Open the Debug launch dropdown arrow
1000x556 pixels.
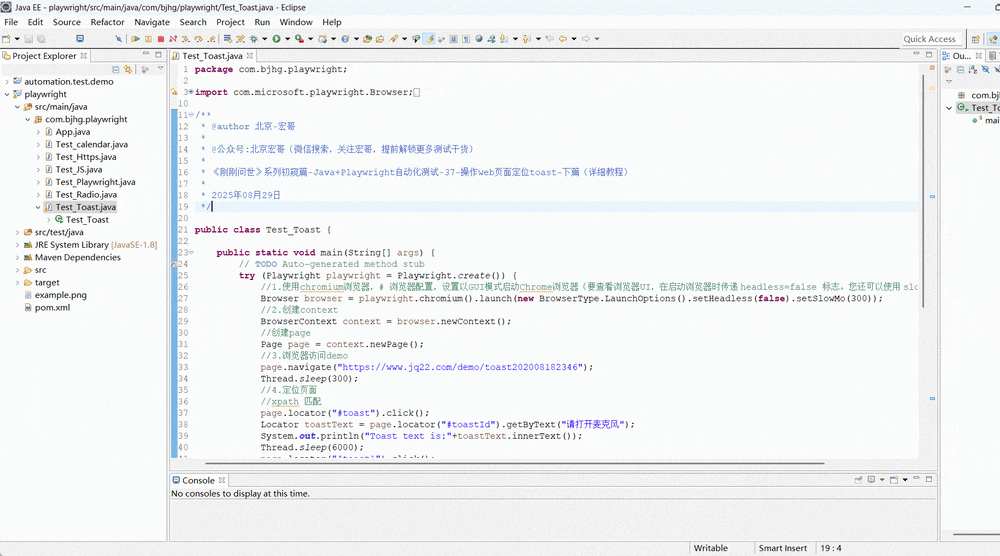click(265, 38)
